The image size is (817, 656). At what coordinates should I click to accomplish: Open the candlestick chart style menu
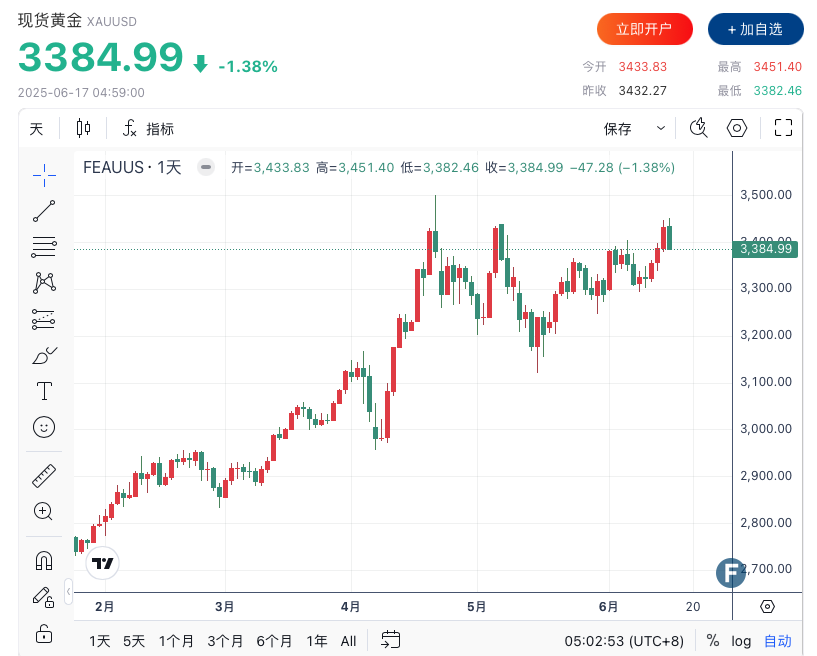83,128
